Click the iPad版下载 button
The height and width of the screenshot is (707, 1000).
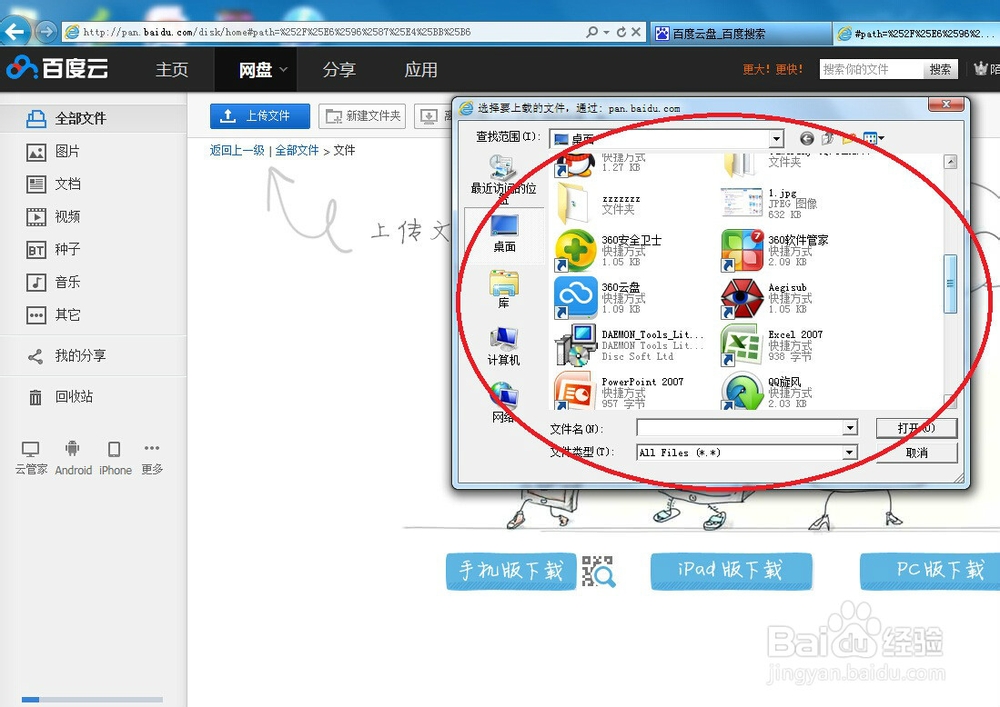(731, 571)
